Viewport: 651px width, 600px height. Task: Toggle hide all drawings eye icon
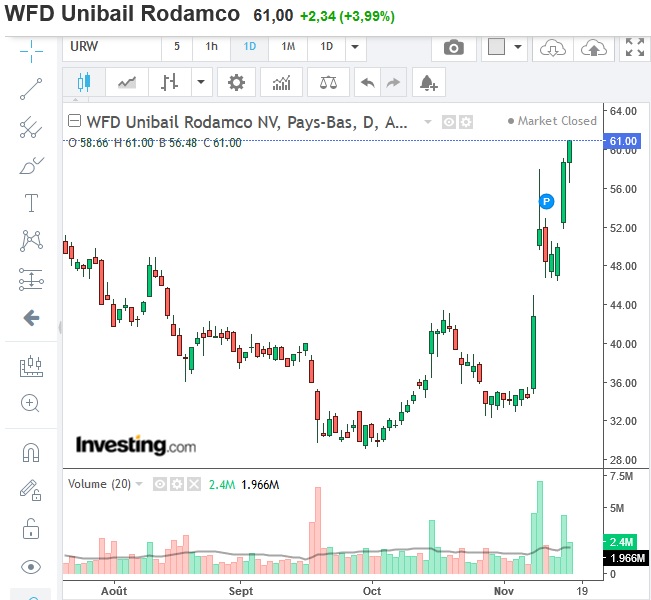pos(31,567)
